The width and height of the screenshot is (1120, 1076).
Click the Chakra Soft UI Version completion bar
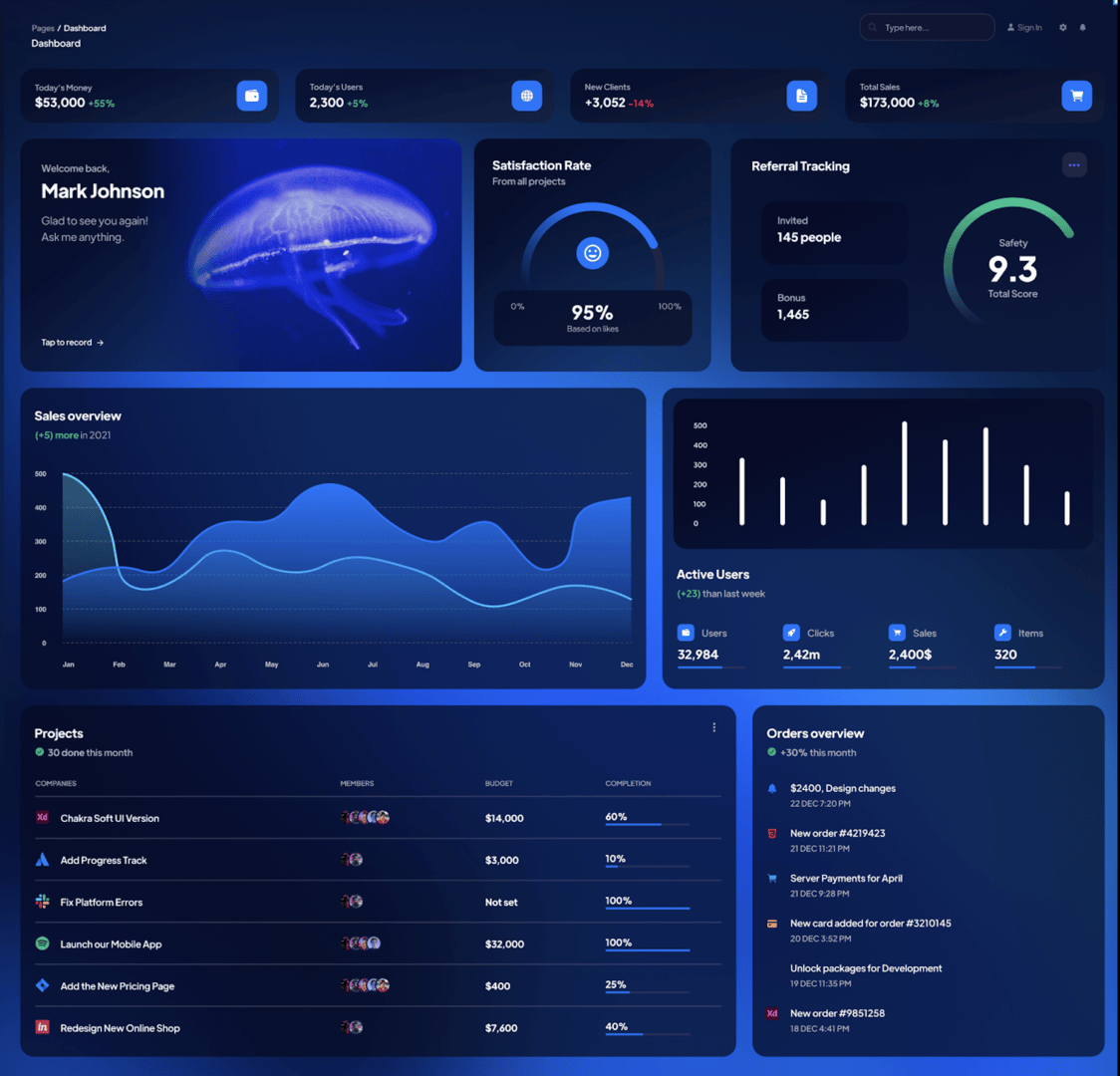point(647,824)
